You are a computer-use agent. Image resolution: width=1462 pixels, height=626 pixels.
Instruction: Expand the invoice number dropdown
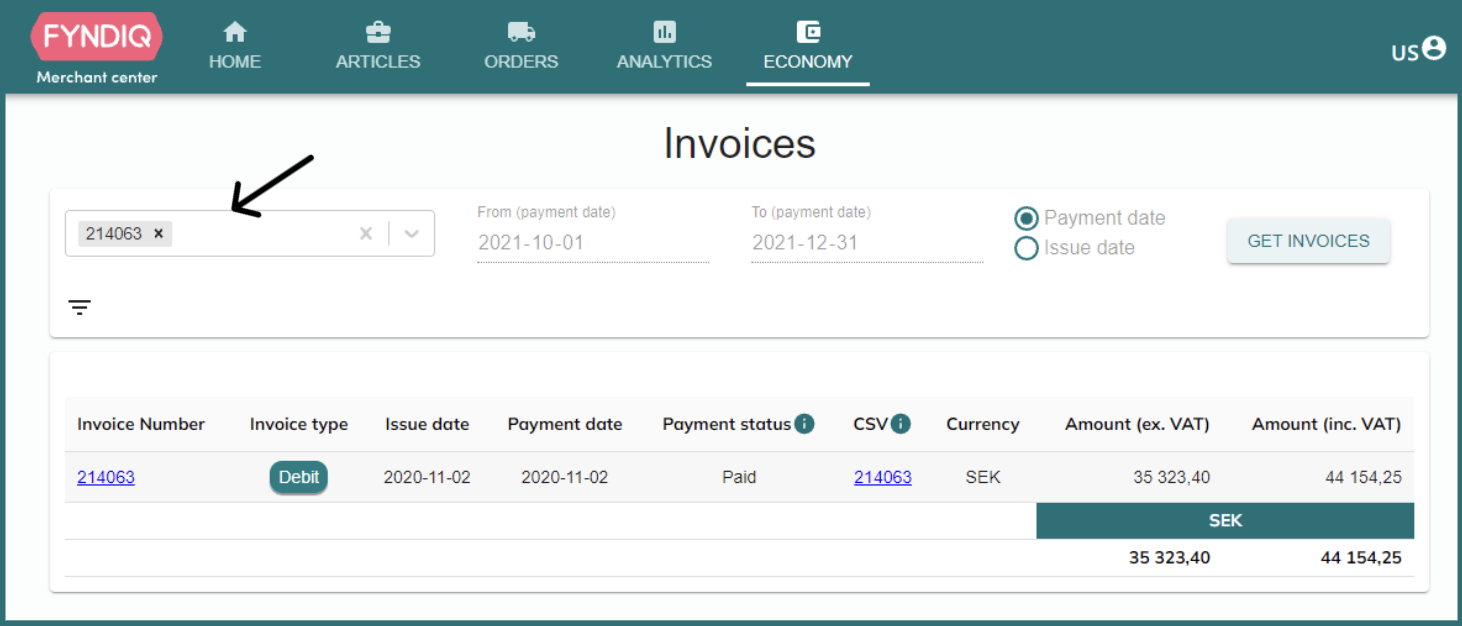click(412, 234)
